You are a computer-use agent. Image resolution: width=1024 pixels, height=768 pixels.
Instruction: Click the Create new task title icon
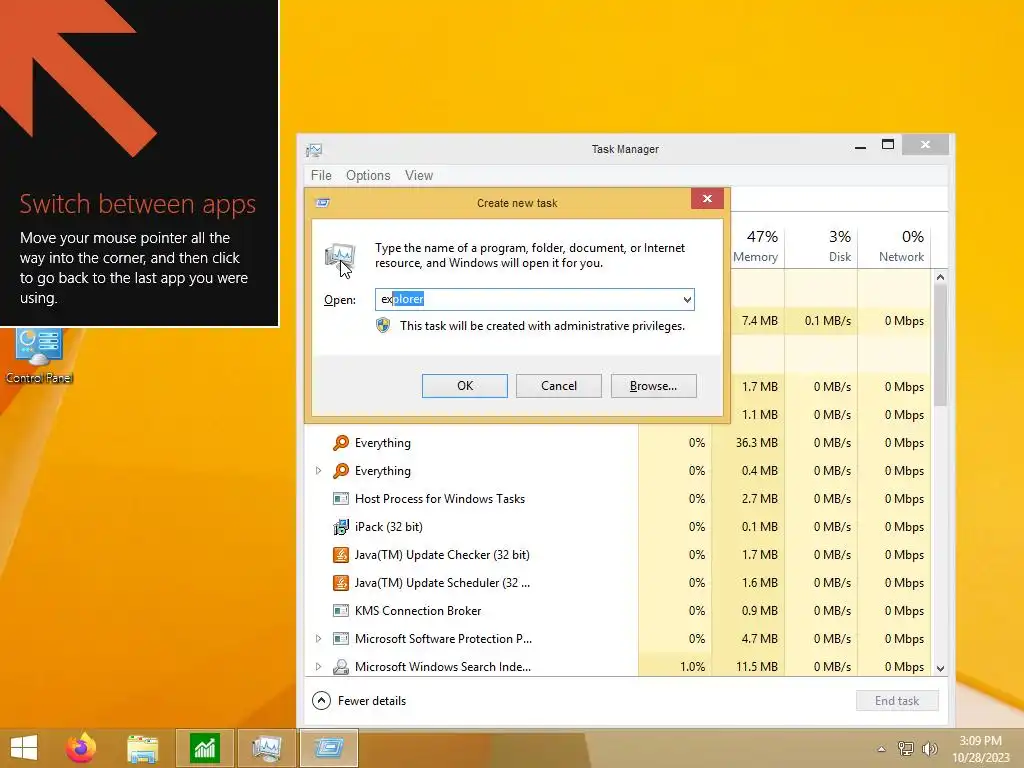point(323,203)
